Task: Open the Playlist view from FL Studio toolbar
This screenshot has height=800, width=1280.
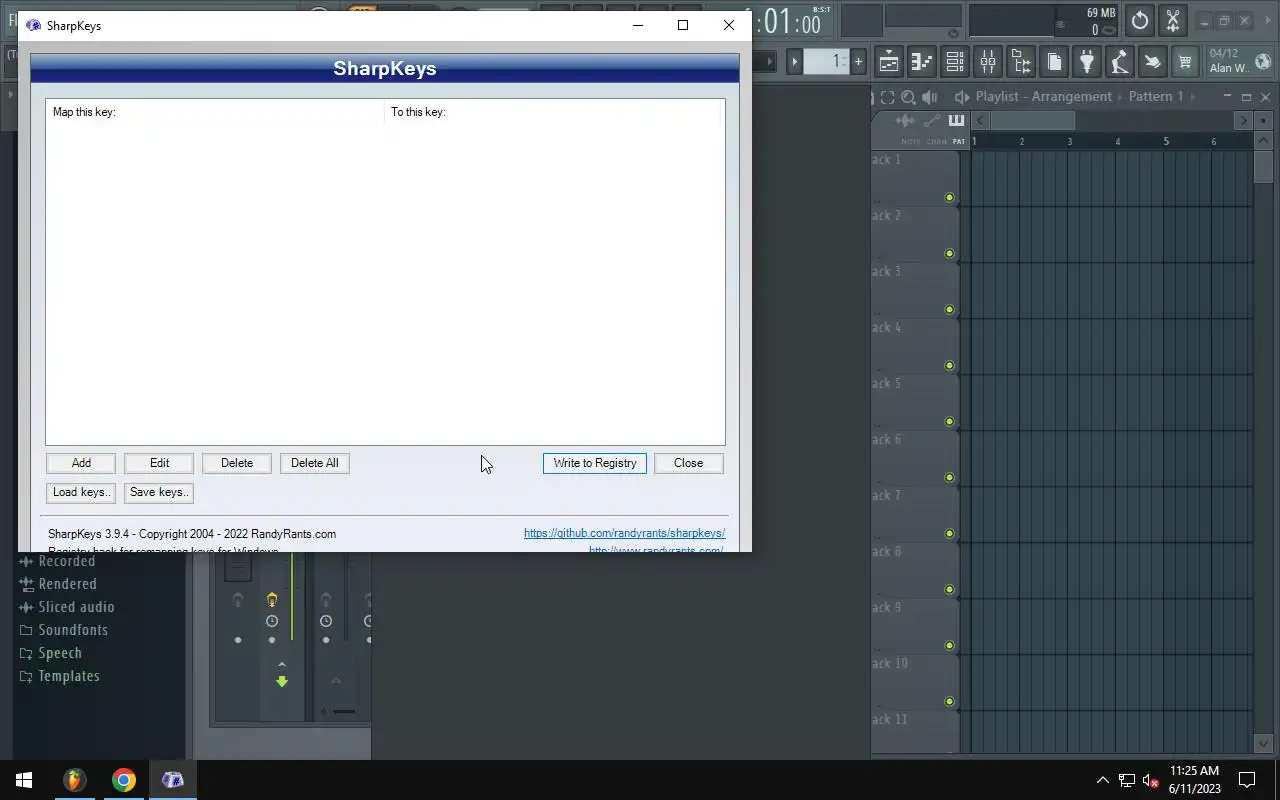Action: (889, 62)
